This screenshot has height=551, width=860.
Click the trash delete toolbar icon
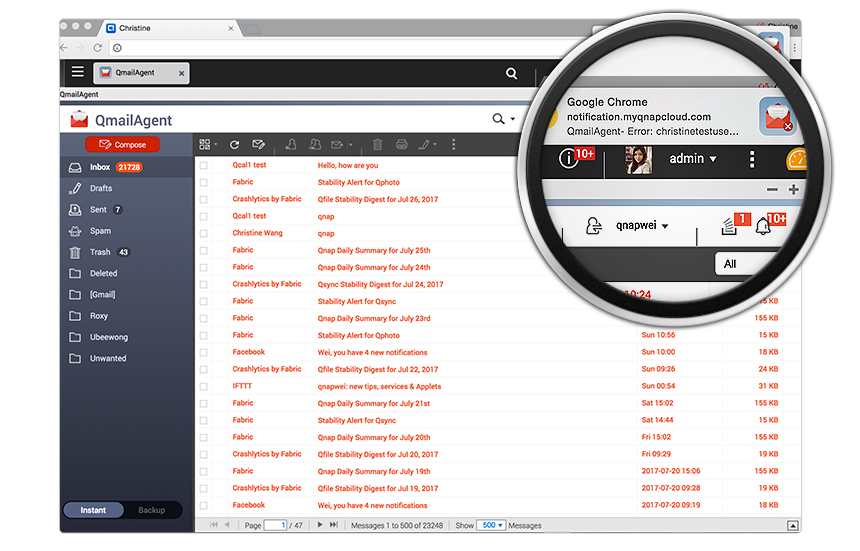(377, 144)
